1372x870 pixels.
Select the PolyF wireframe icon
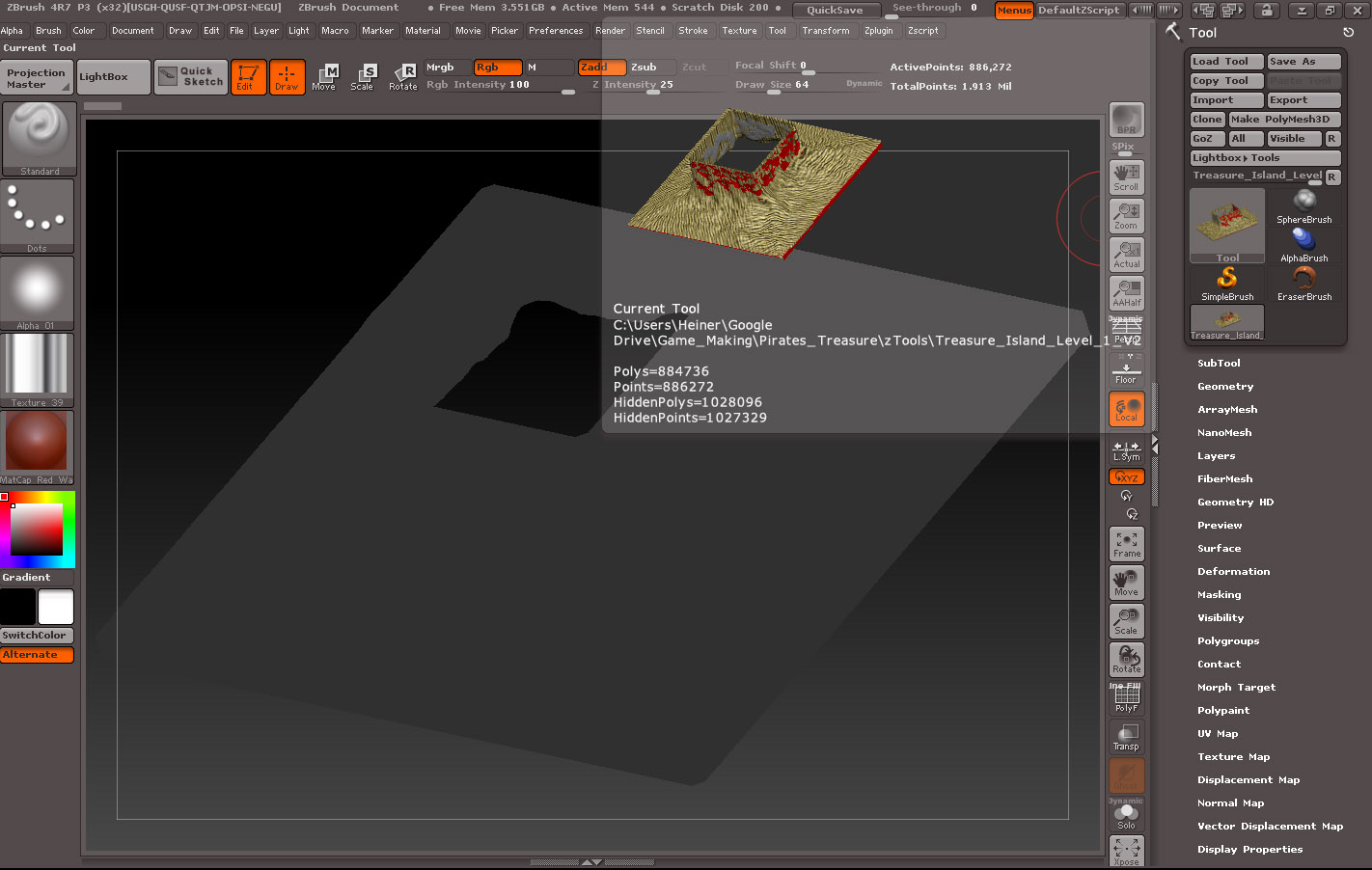1126,696
